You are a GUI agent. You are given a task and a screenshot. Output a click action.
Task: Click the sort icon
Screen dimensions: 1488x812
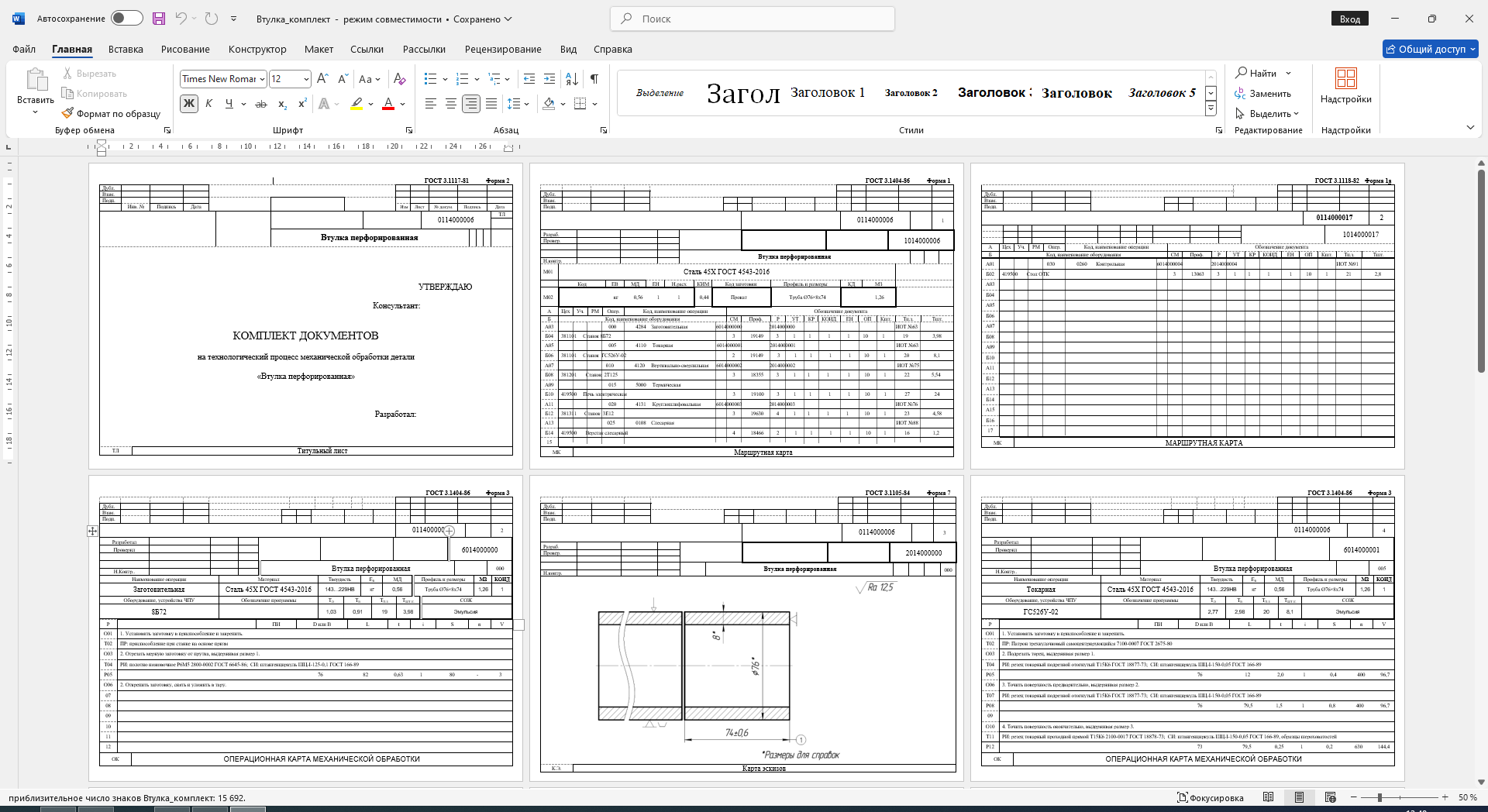572,79
